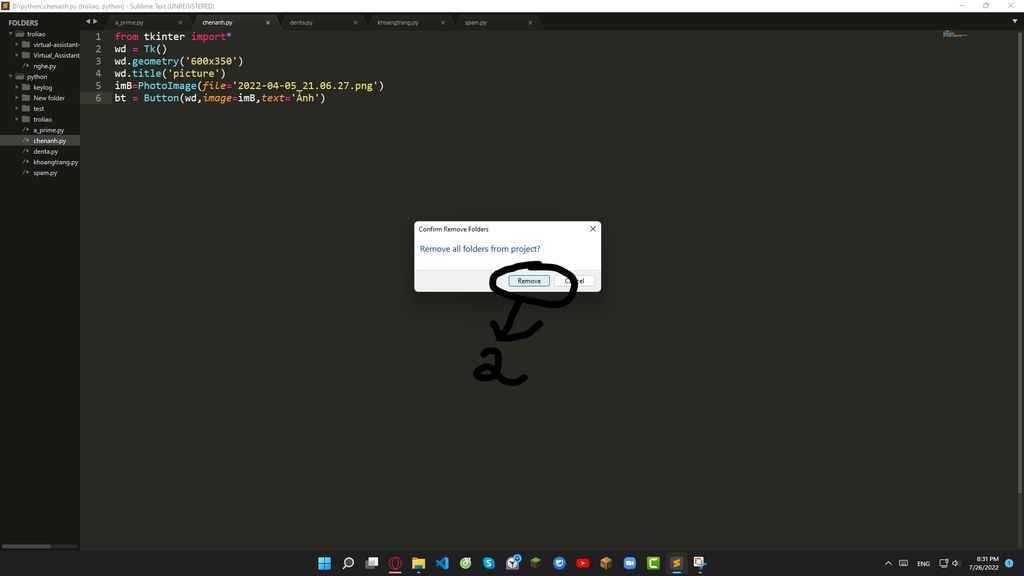Click the touch keyboard tray icon
Viewport: 1024px width, 576px height.
(x=904, y=563)
